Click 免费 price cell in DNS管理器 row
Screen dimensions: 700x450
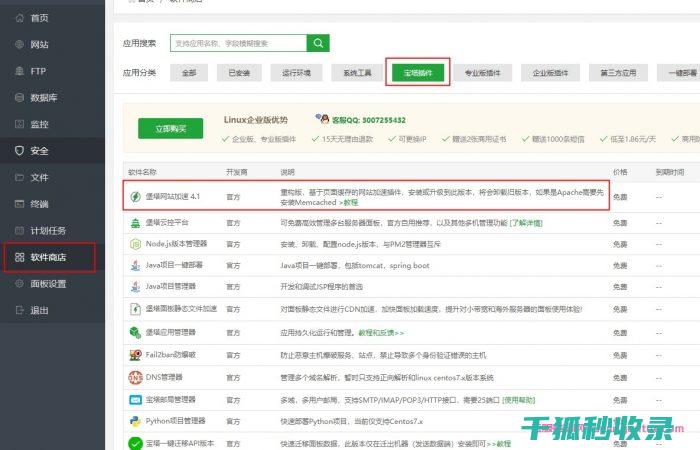click(620, 378)
